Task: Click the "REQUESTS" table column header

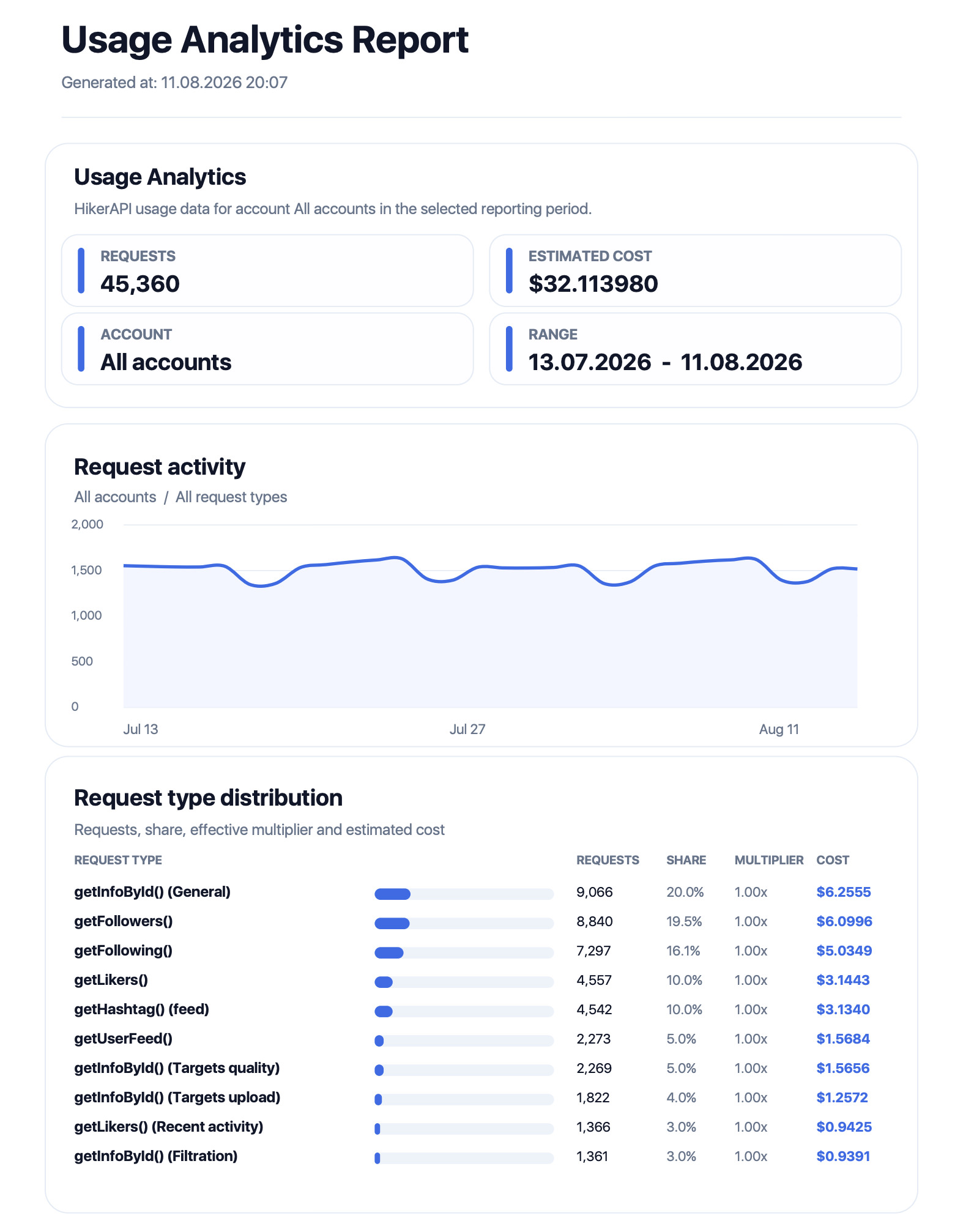Action: click(x=608, y=860)
